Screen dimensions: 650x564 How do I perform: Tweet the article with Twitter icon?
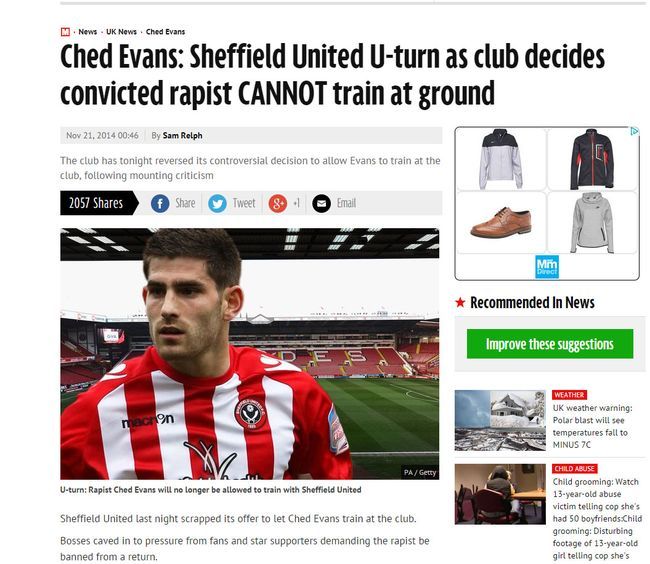217,203
